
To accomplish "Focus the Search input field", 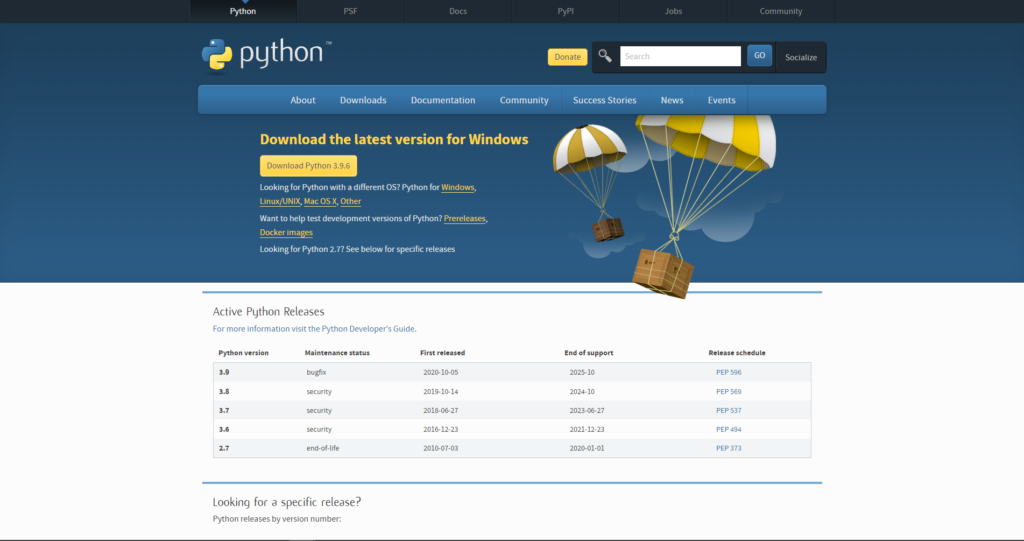I will tap(680, 56).
